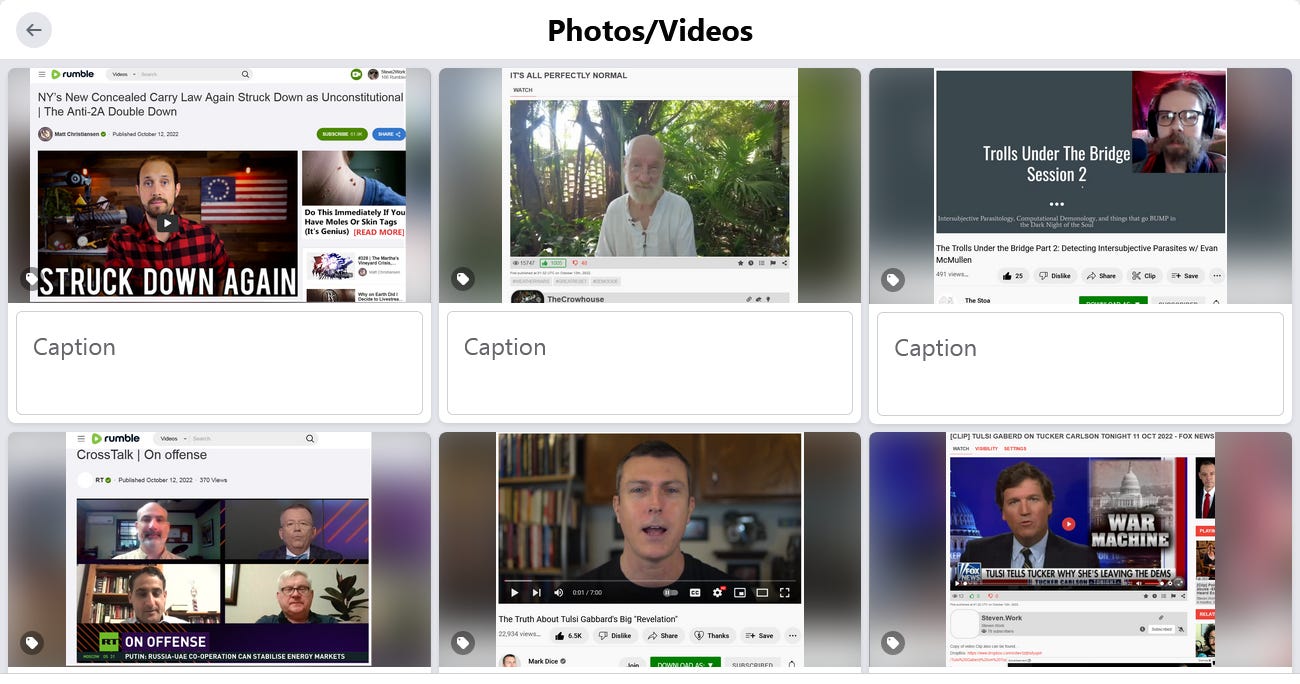Open the It's All Perfectly Normal thumbnail
Image resolution: width=1300 pixels, height=684 pixels.
pos(650,185)
